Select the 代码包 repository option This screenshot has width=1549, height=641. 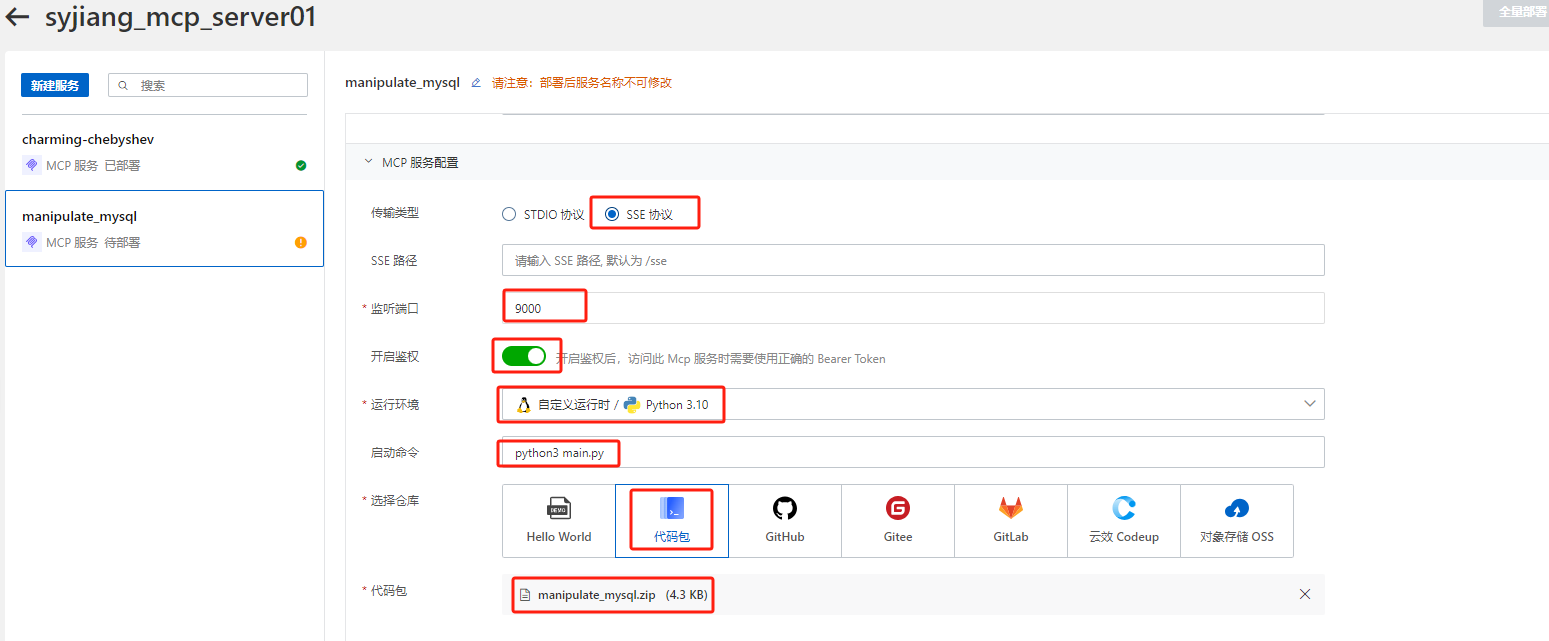(x=672, y=521)
